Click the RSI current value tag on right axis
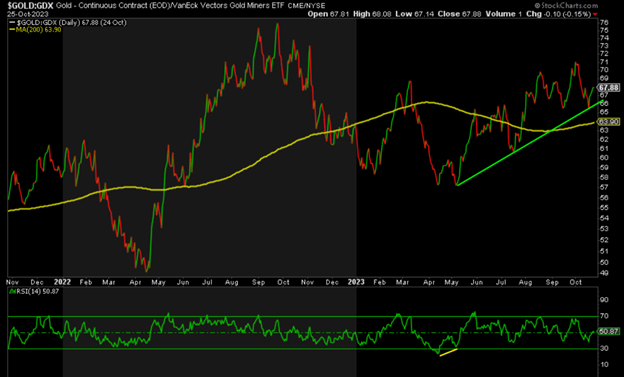The height and width of the screenshot is (377, 624). (609, 331)
